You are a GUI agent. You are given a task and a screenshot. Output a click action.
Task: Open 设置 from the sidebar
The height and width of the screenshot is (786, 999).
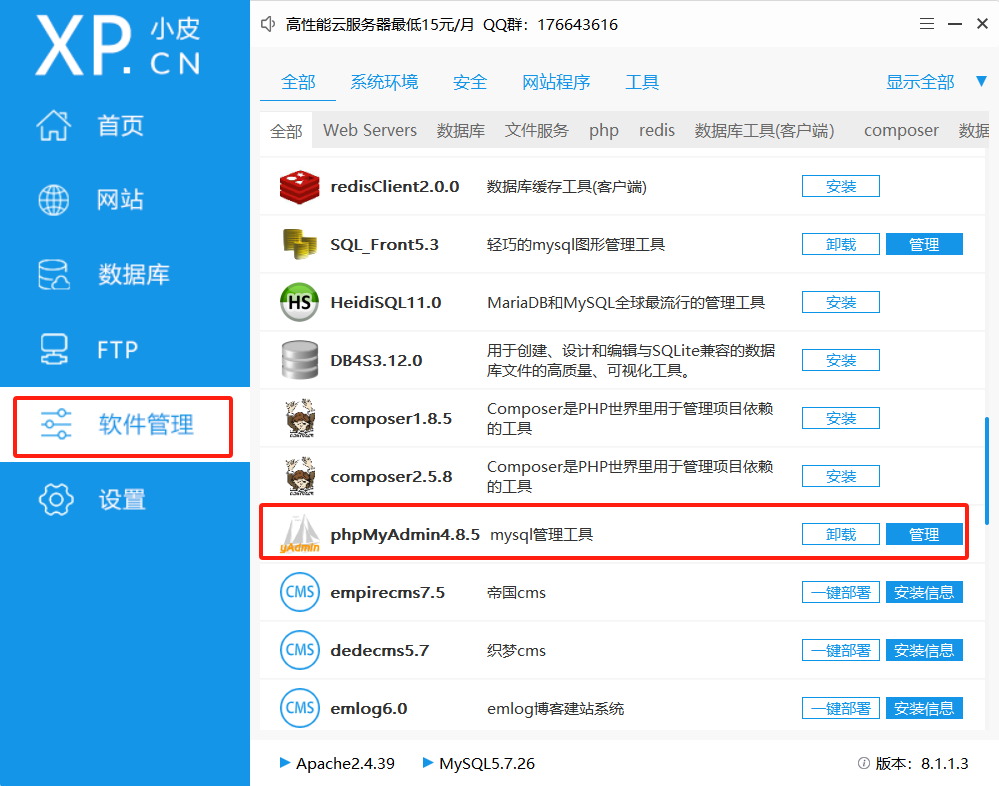pos(122,499)
